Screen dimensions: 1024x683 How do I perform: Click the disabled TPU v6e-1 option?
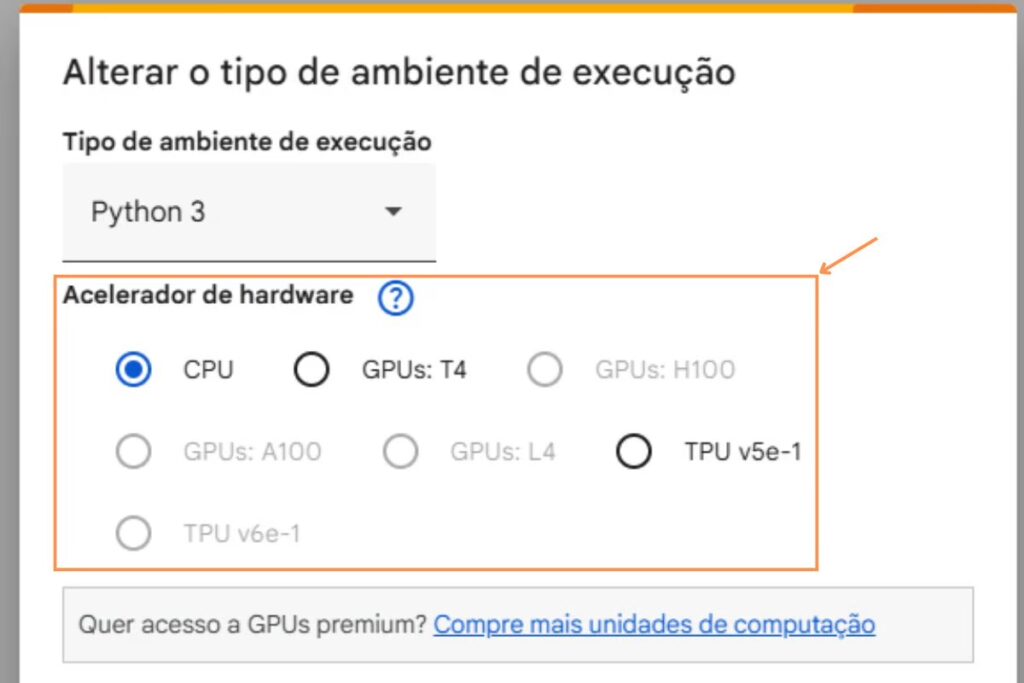pos(133,533)
